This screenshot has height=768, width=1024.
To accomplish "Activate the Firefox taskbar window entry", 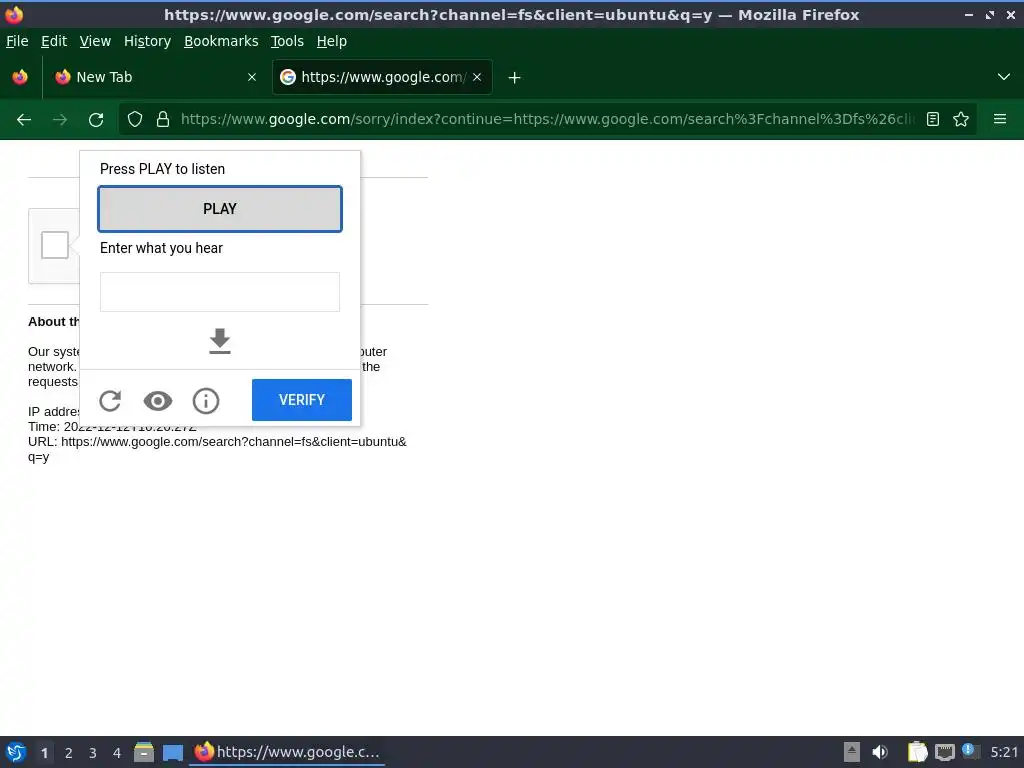I will click(x=287, y=752).
